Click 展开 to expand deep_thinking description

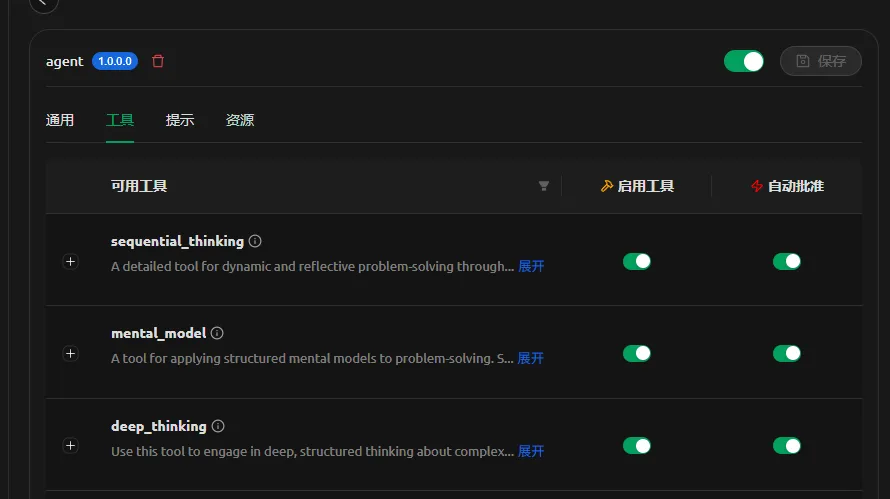pyautogui.click(x=531, y=451)
